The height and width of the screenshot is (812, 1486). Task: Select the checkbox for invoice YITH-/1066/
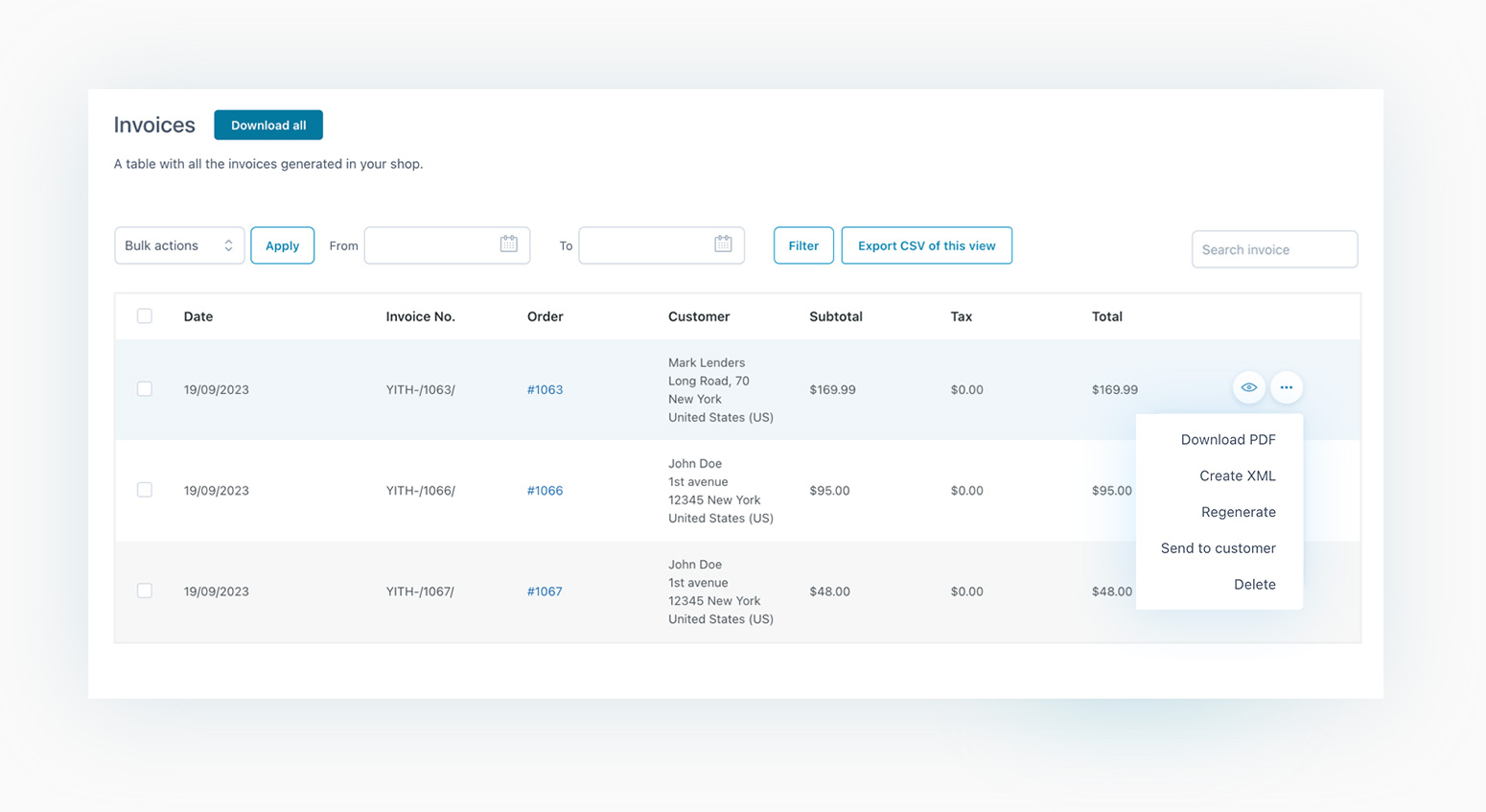click(x=144, y=489)
